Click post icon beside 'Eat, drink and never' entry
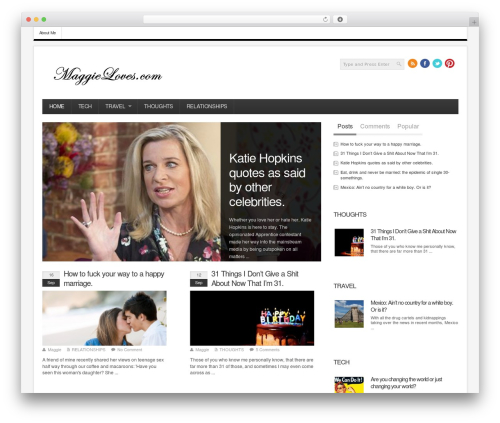500x423 pixels. coord(336,172)
